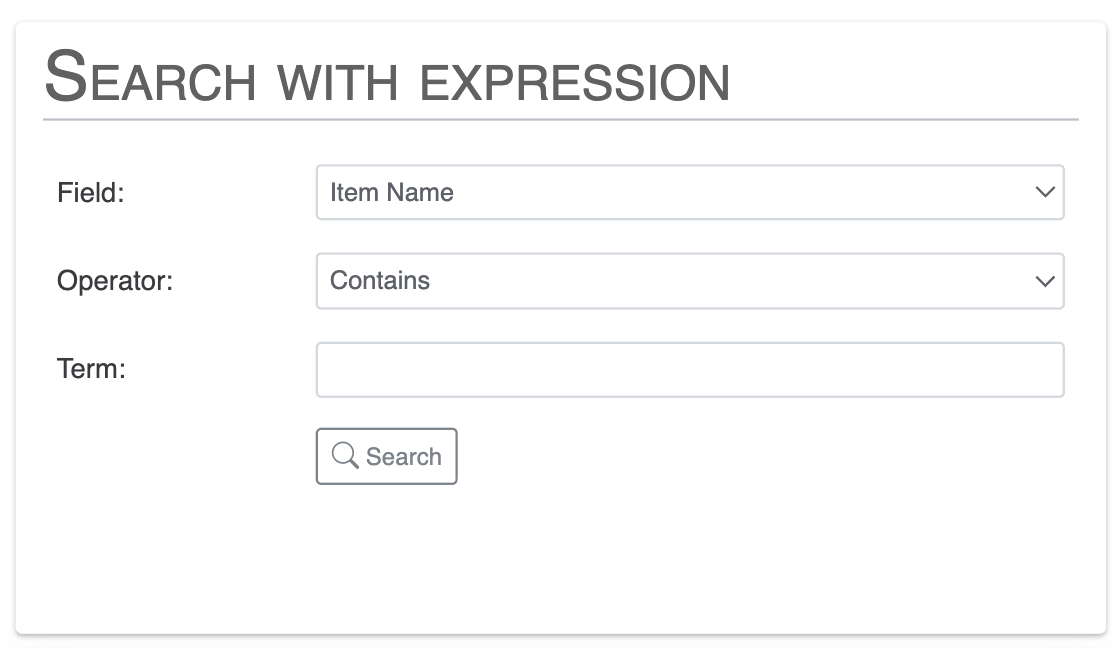
Task: Submit the search form
Action: click(387, 456)
